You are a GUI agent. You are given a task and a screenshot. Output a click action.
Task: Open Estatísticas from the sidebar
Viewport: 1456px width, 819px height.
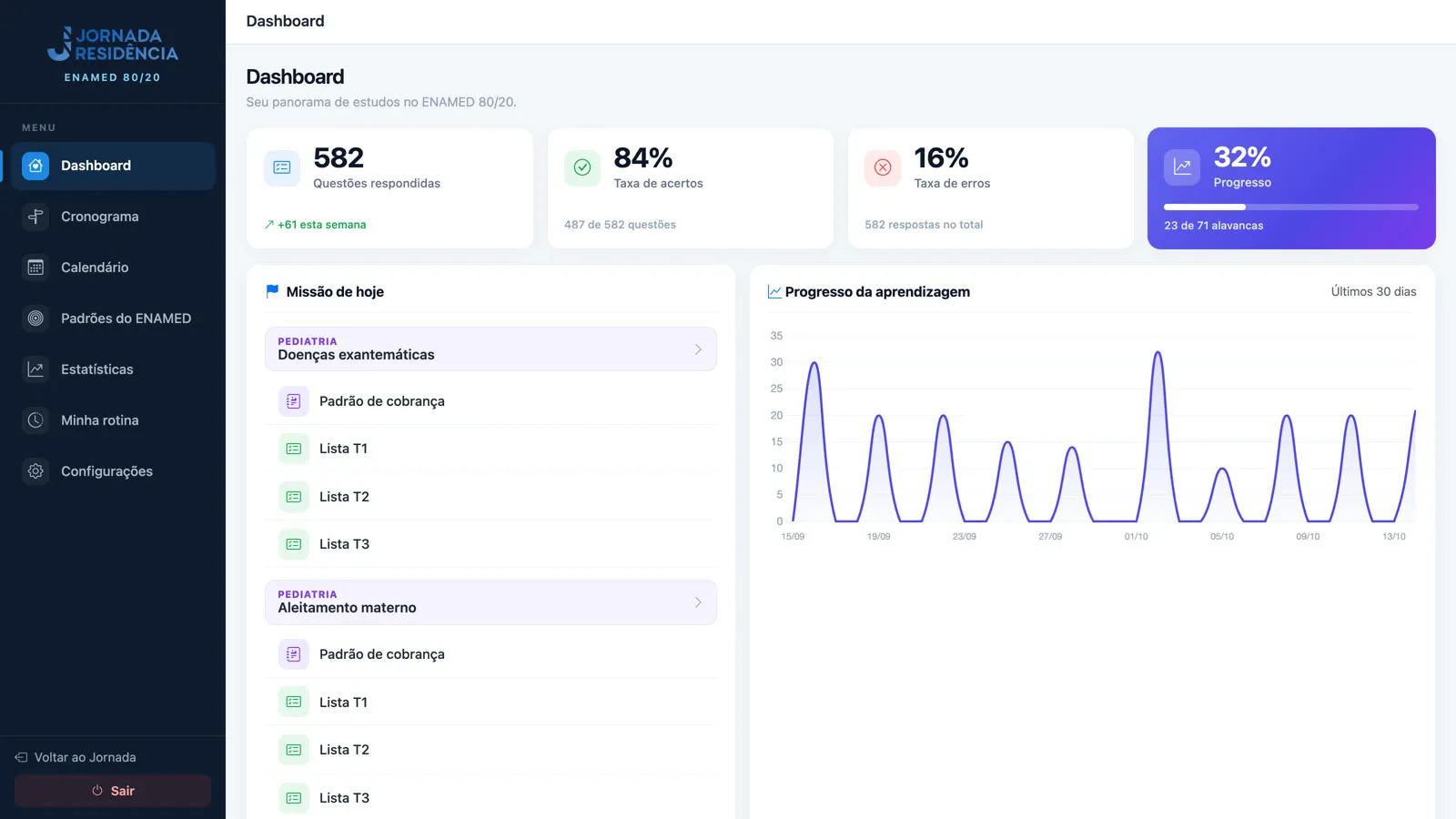pos(113,369)
